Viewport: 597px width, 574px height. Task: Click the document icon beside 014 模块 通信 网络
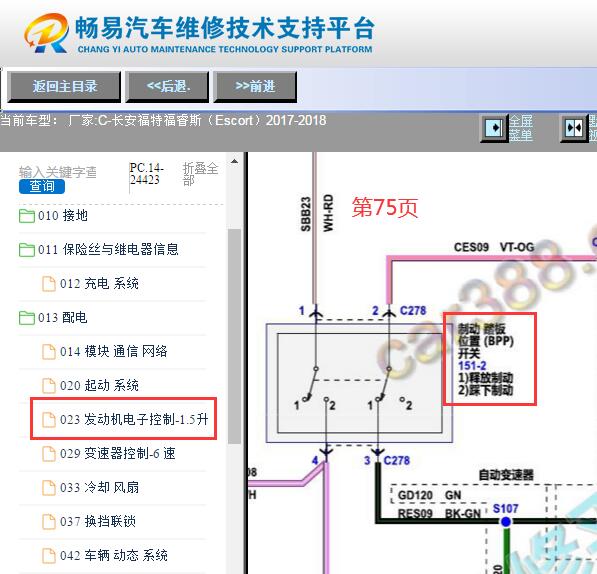point(48,351)
